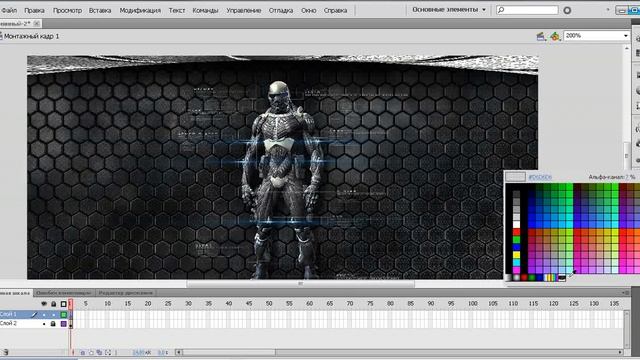The image size is (640, 360).
Task: Open the Edit Symbols dropdown icon
Action: pos(555,37)
